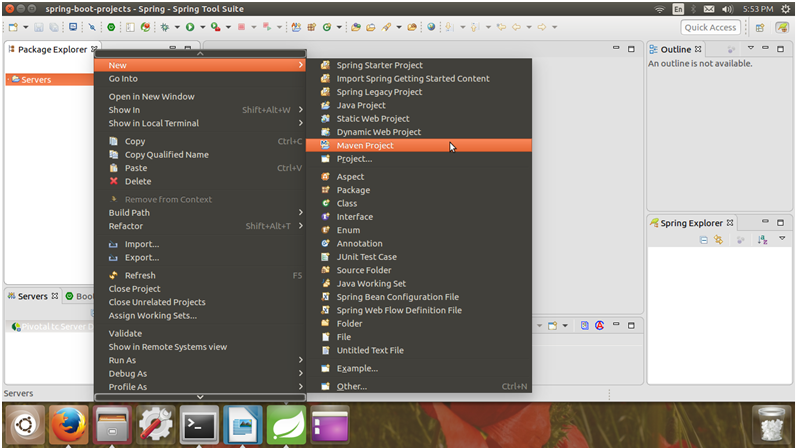Select Servers item in Package Explorer
This screenshot has width=797, height=448.
click(36, 80)
